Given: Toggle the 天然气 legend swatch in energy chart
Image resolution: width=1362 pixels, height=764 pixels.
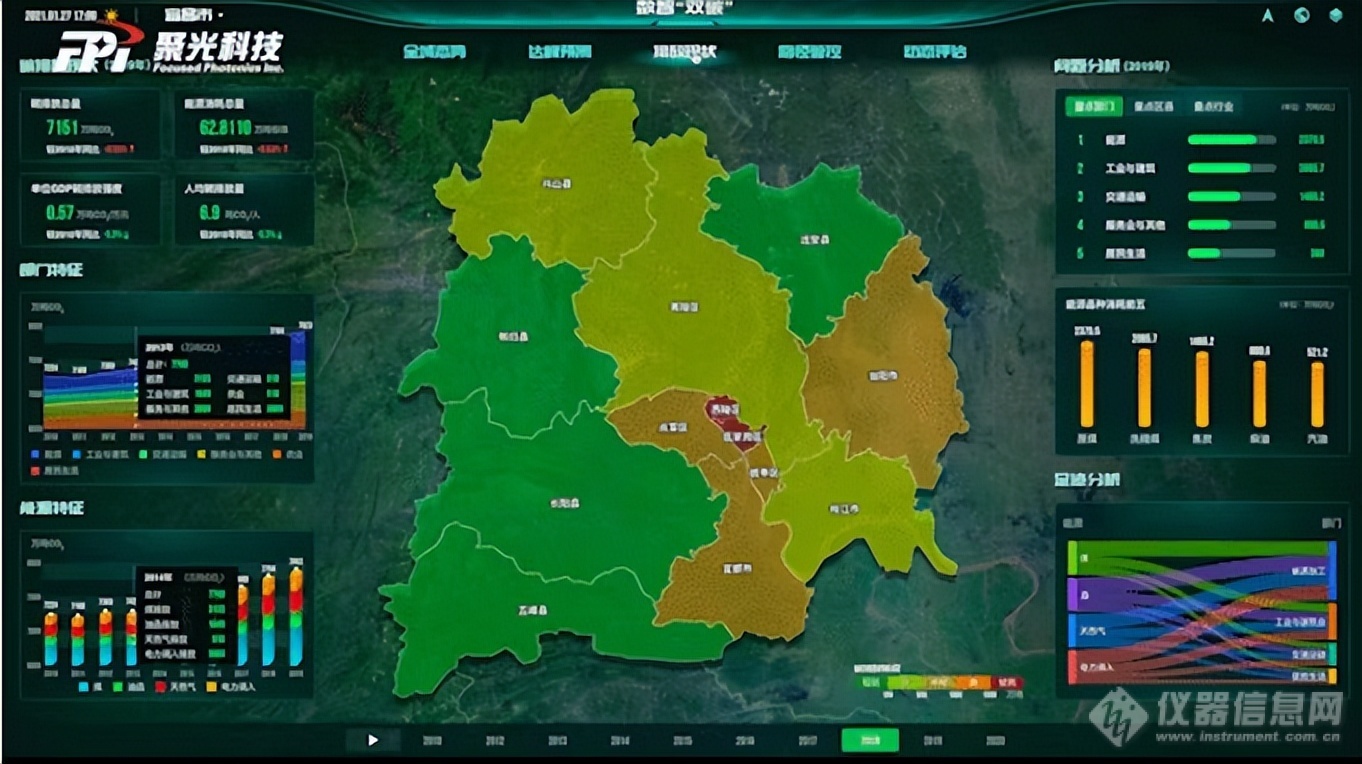Looking at the screenshot, I should (x=160, y=687).
